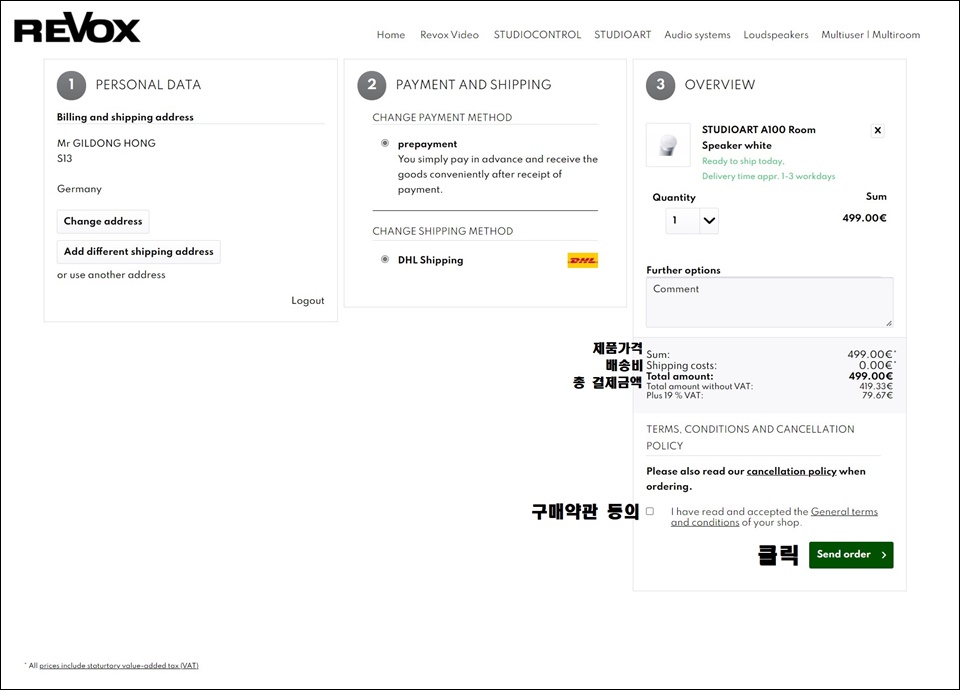Viewport: 960px width, 690px height.
Task: Click the step 2 Payment badge
Action: click(x=372, y=85)
